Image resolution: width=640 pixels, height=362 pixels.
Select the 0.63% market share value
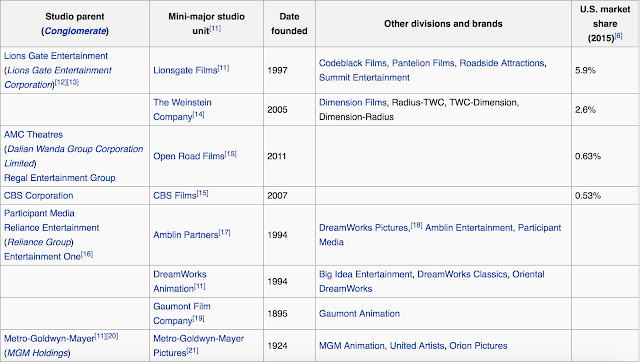click(588, 156)
